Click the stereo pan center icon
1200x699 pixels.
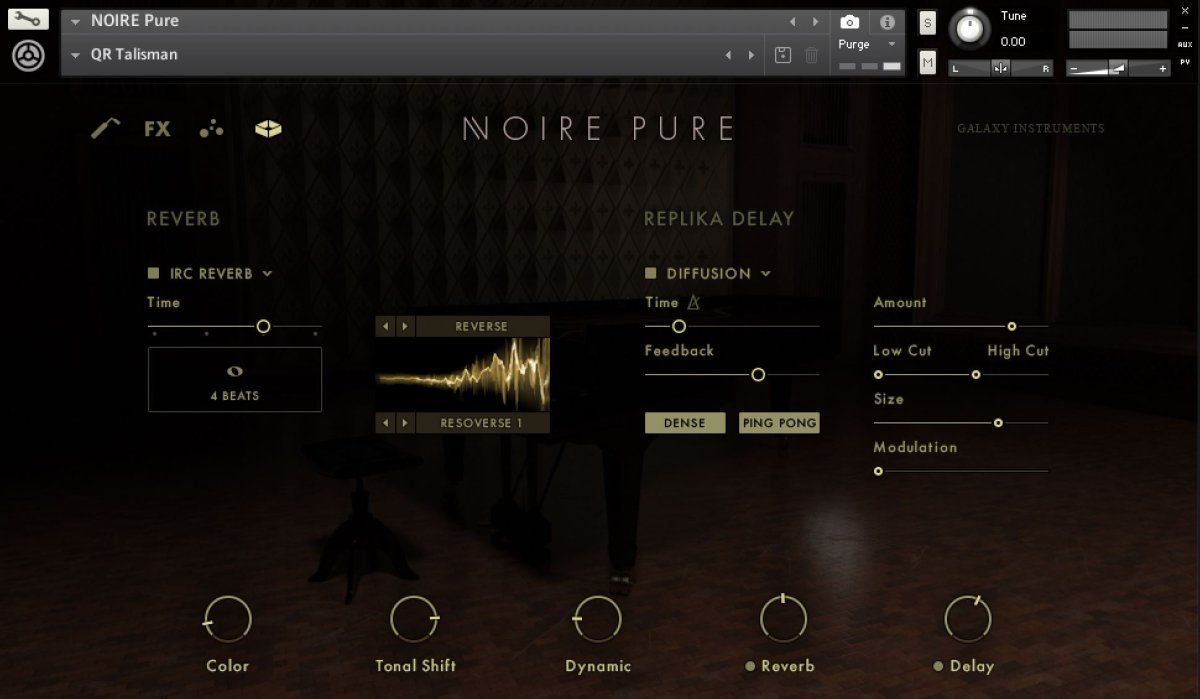pyautogui.click(x=1001, y=68)
